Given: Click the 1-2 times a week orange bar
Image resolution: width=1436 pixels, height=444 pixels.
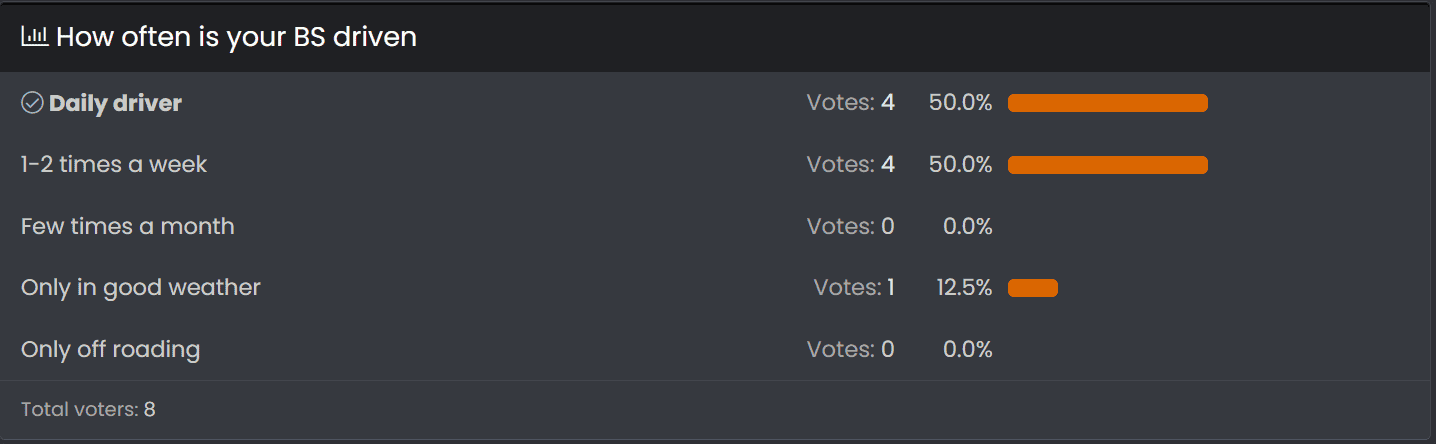Looking at the screenshot, I should pyautogui.click(x=1107, y=165).
